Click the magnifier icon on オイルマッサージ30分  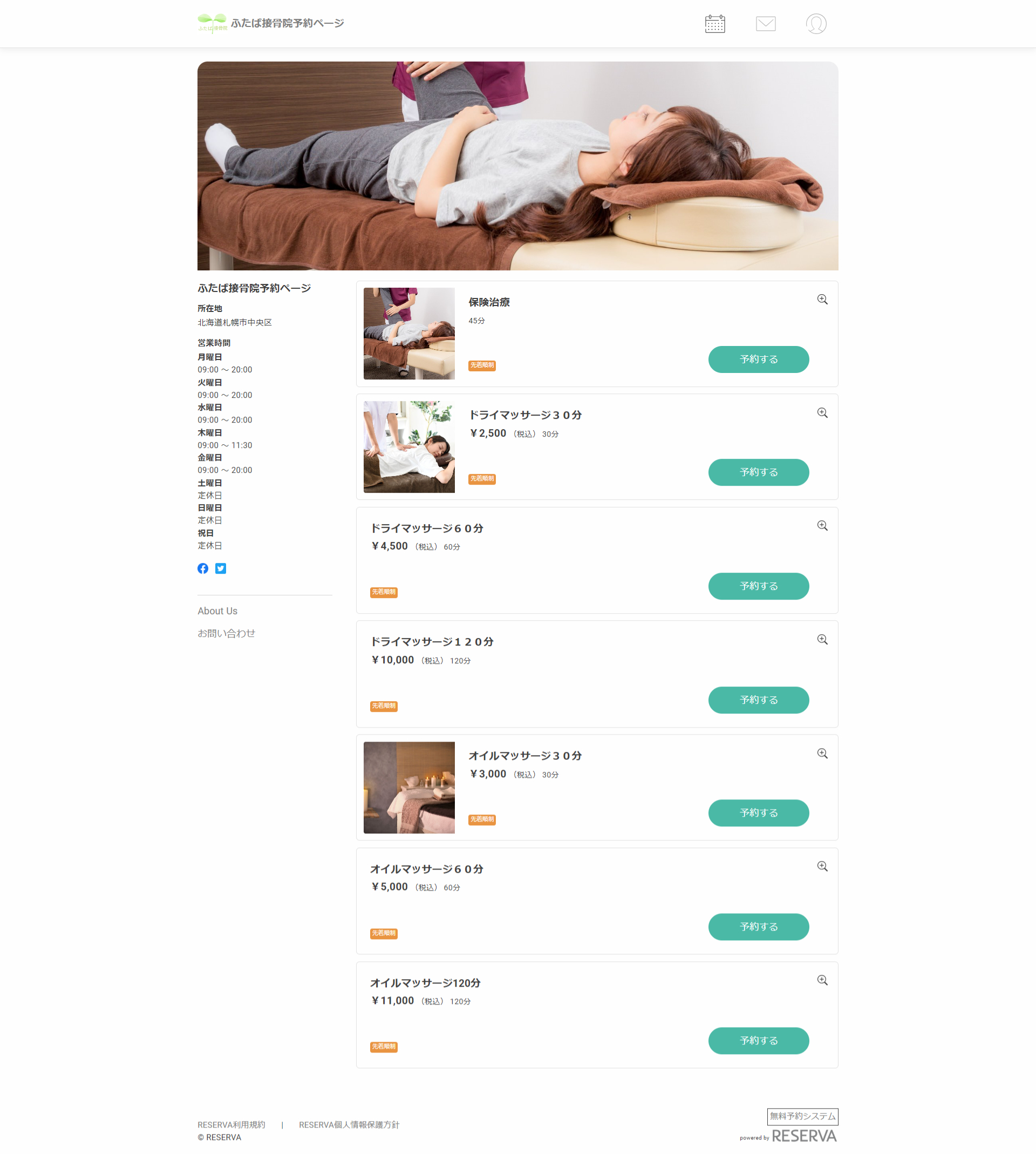(822, 753)
